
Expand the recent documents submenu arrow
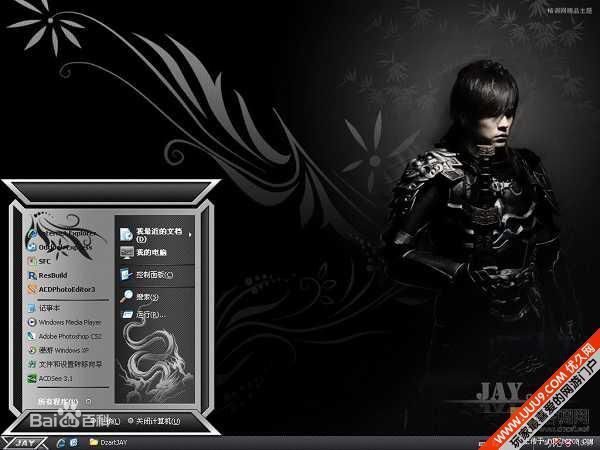(x=190, y=234)
